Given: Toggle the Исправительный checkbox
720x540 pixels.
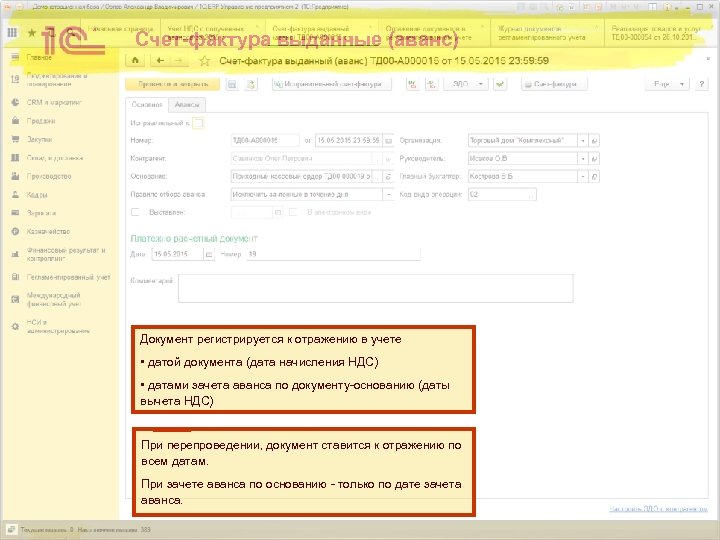Looking at the screenshot, I should click(x=198, y=123).
